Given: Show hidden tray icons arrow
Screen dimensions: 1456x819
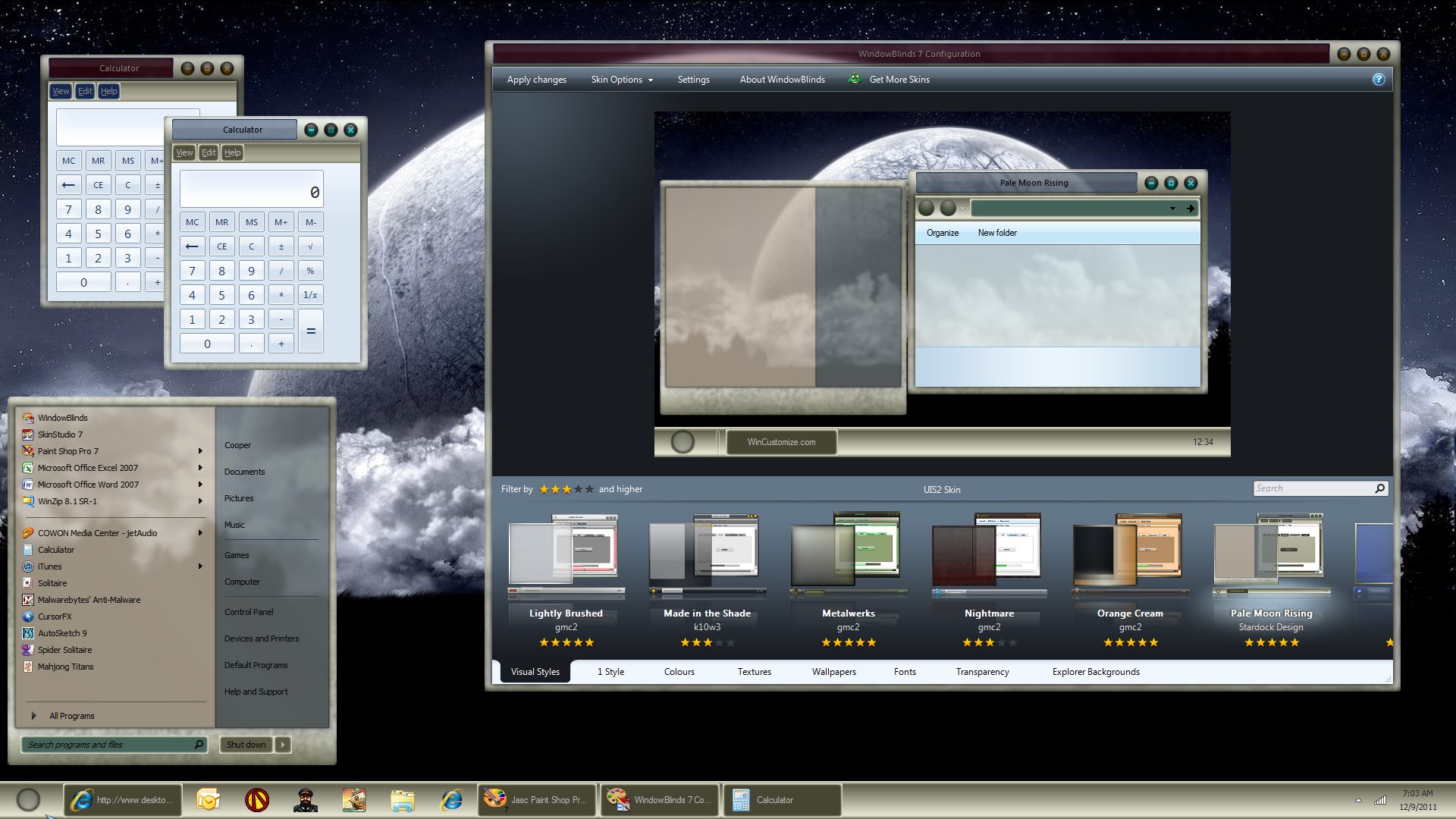Looking at the screenshot, I should (1358, 800).
